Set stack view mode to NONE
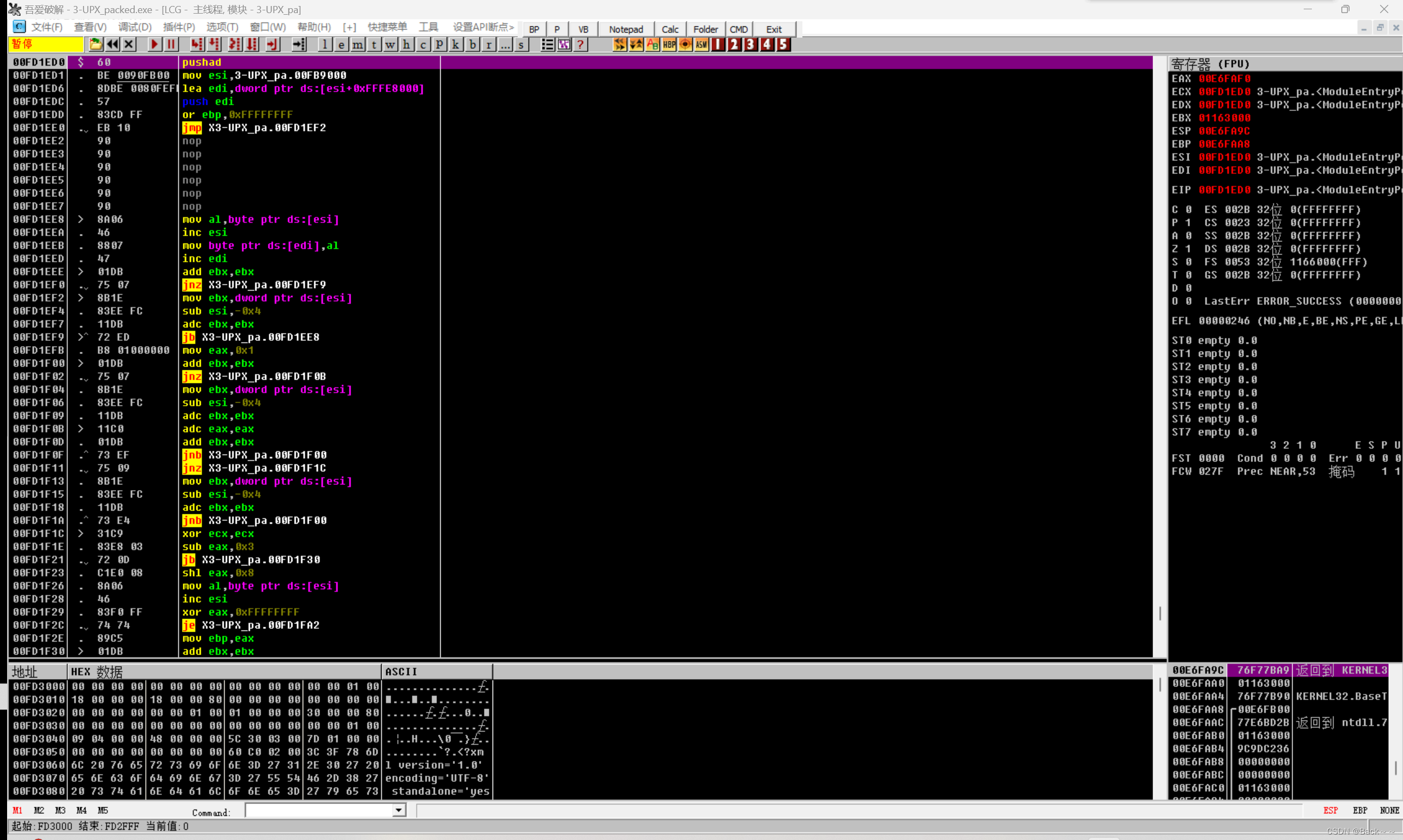This screenshot has height=840, width=1403. 1389,811
